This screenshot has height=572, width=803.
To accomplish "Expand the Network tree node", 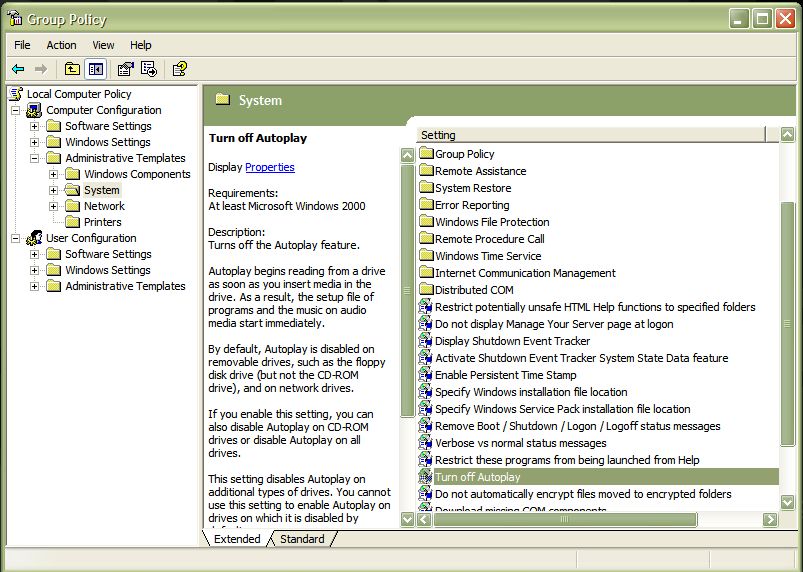I will click(53, 206).
